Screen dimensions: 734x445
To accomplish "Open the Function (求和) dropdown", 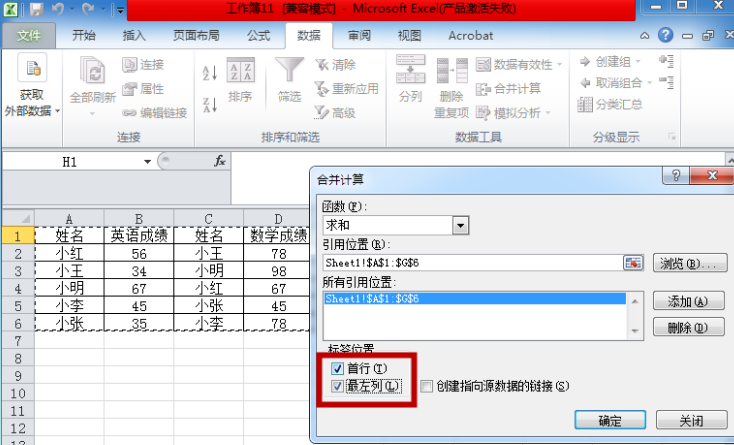I will pyautogui.click(x=460, y=226).
